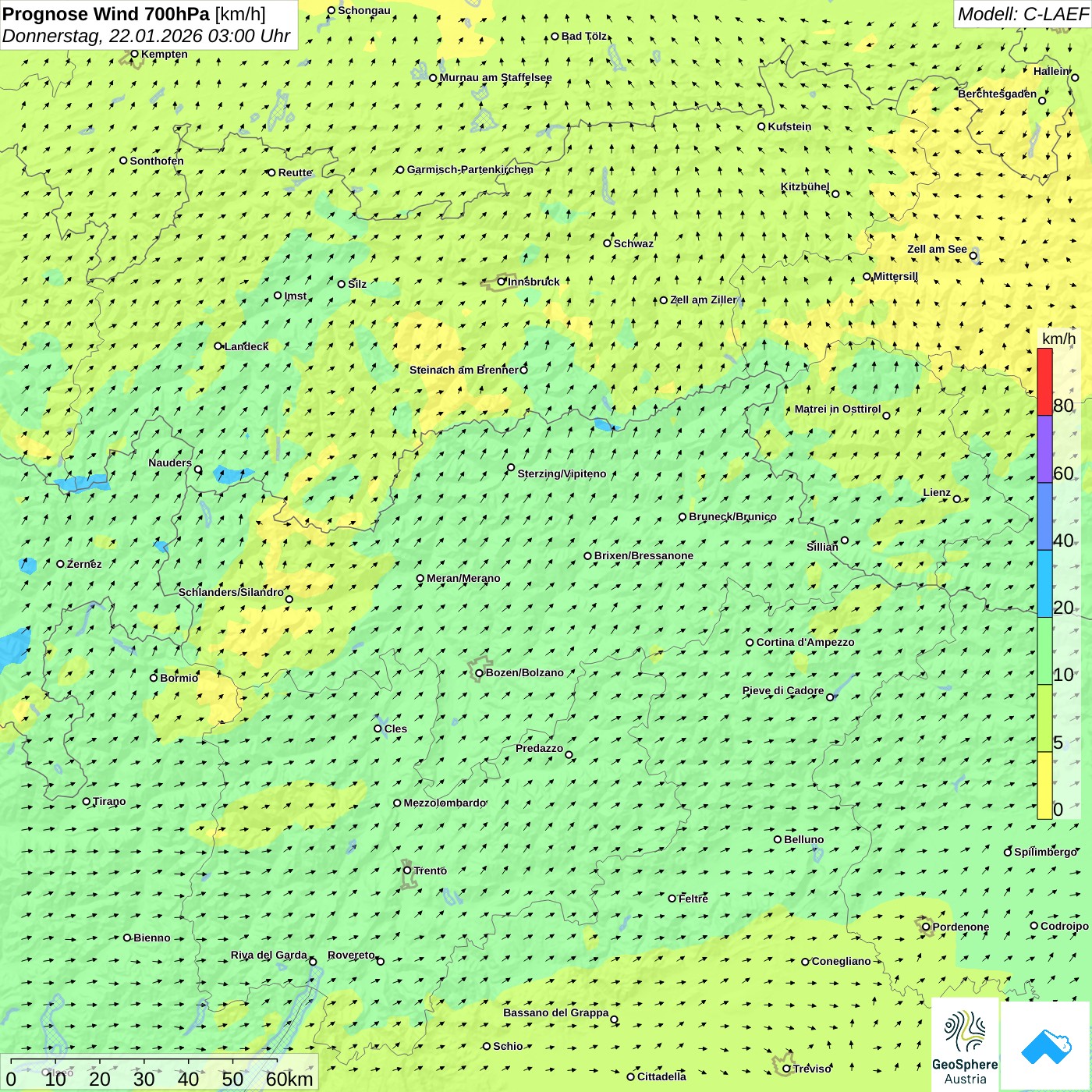Click the Meran/Merano city marker
Image resolution: width=1092 pixels, height=1092 pixels.
pyautogui.click(x=420, y=578)
